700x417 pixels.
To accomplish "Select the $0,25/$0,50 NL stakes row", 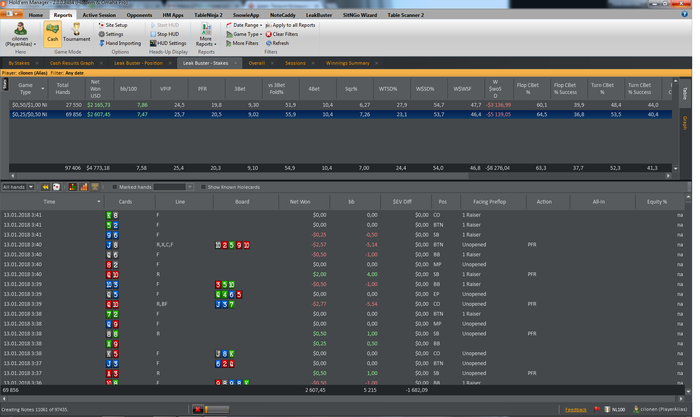I will click(341, 114).
